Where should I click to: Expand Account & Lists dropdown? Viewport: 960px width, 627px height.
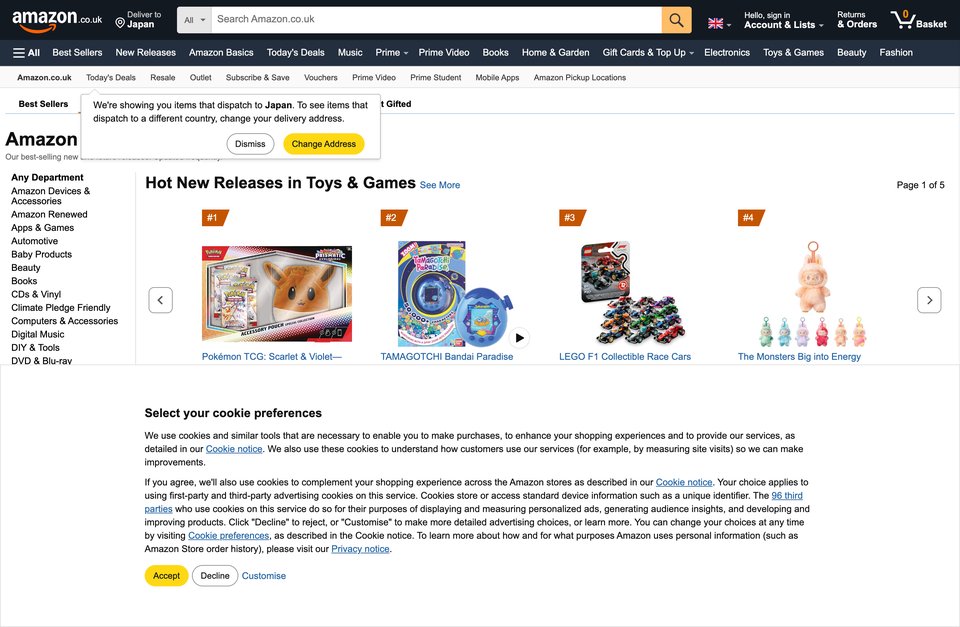coord(784,20)
